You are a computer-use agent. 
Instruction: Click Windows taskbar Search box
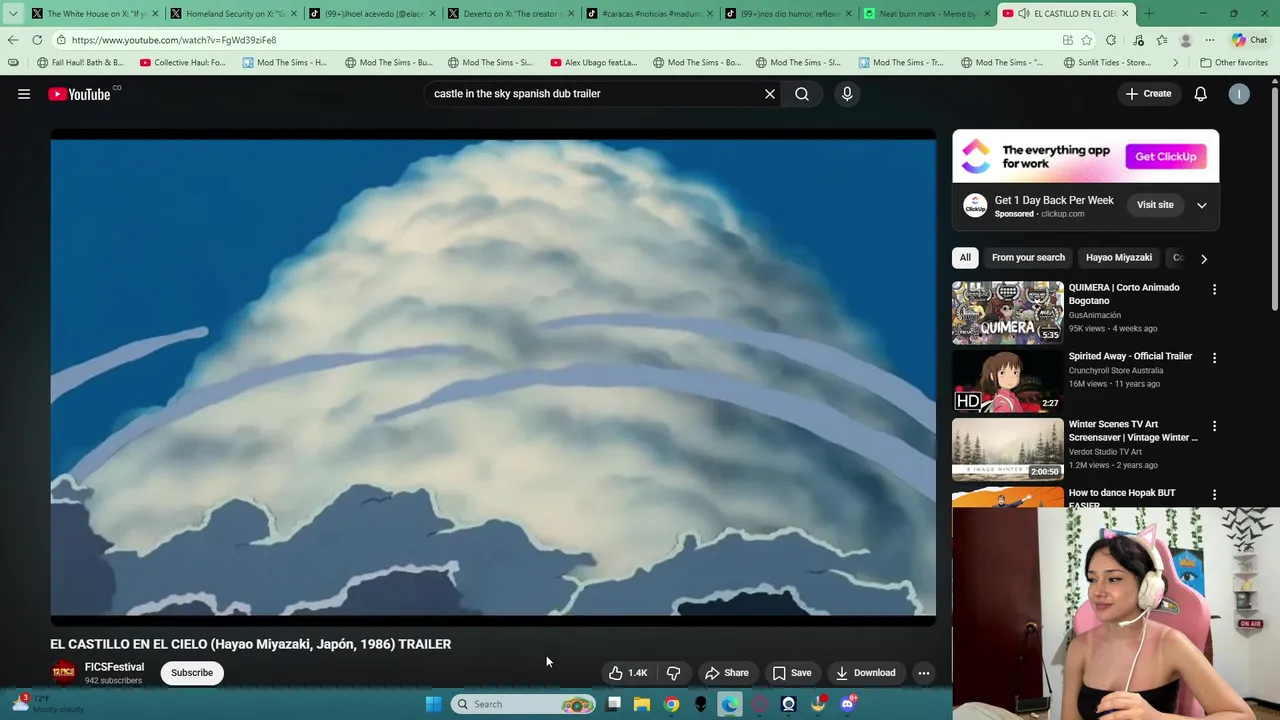522,704
